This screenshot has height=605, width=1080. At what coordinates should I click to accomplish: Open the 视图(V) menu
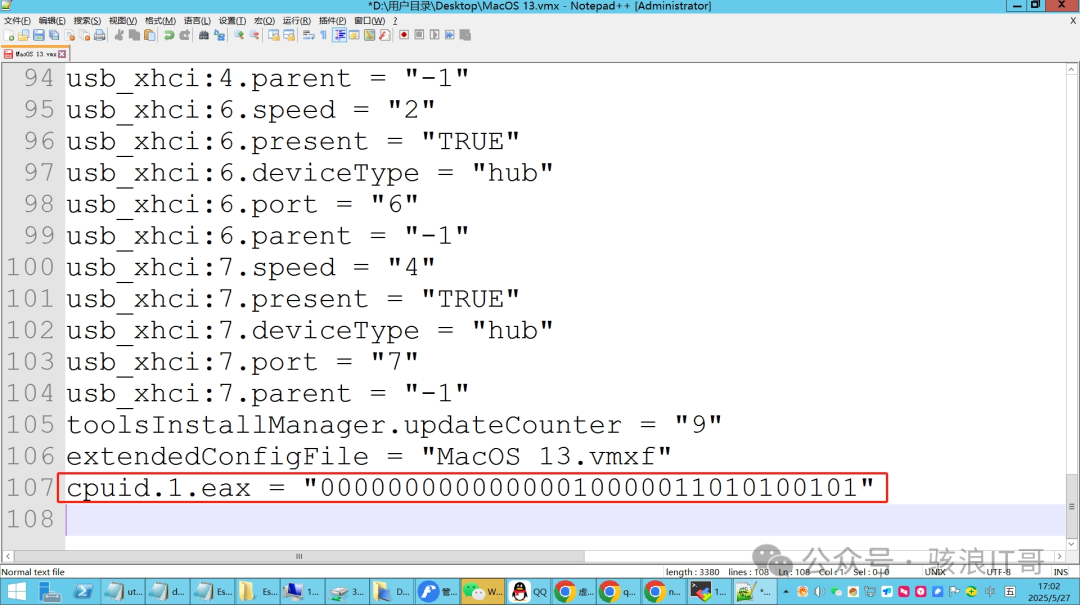[x=123, y=21]
